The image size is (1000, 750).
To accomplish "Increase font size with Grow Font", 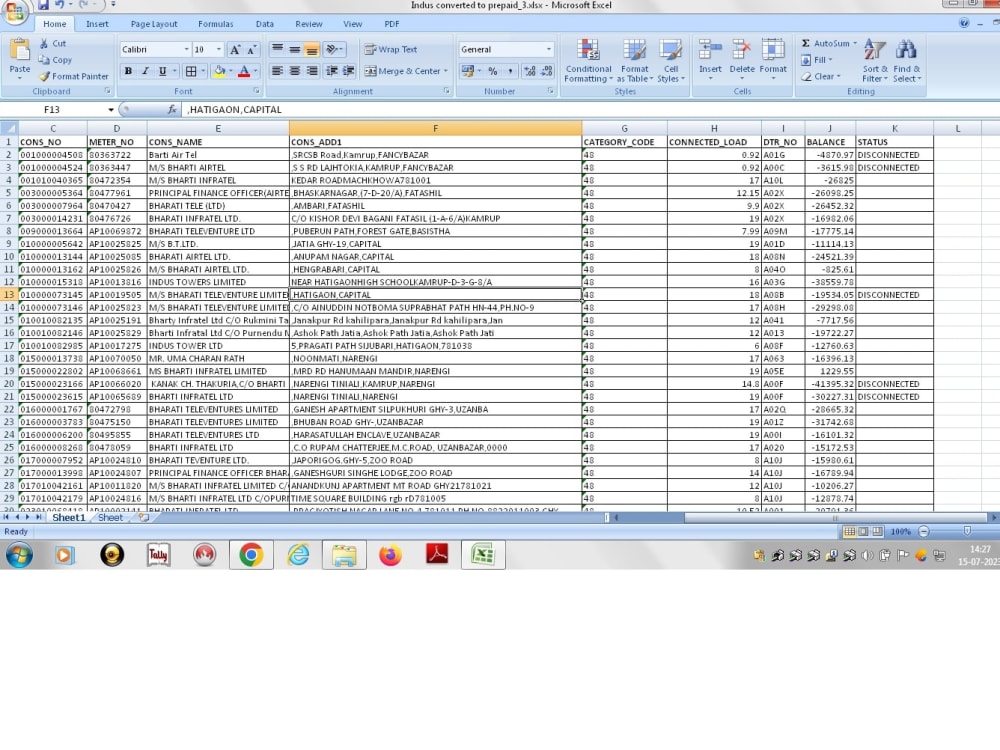I will [235, 50].
